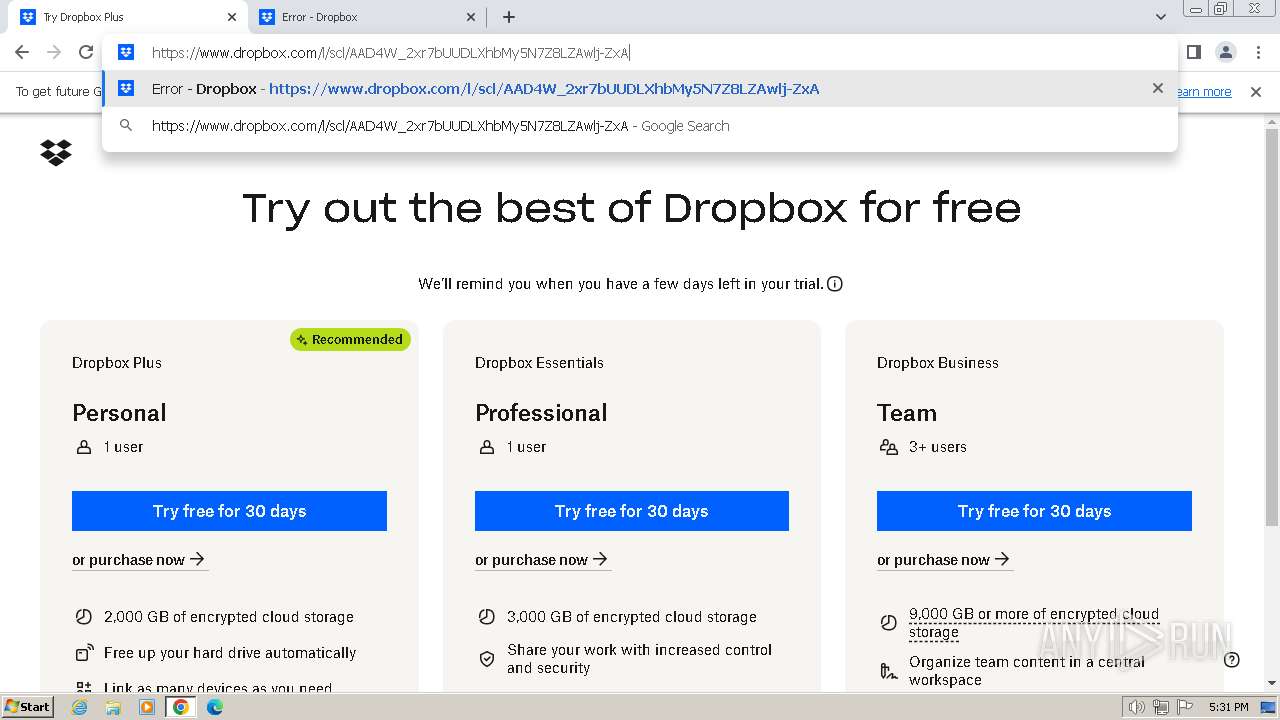Click purchase now under Personal plan

138,560
